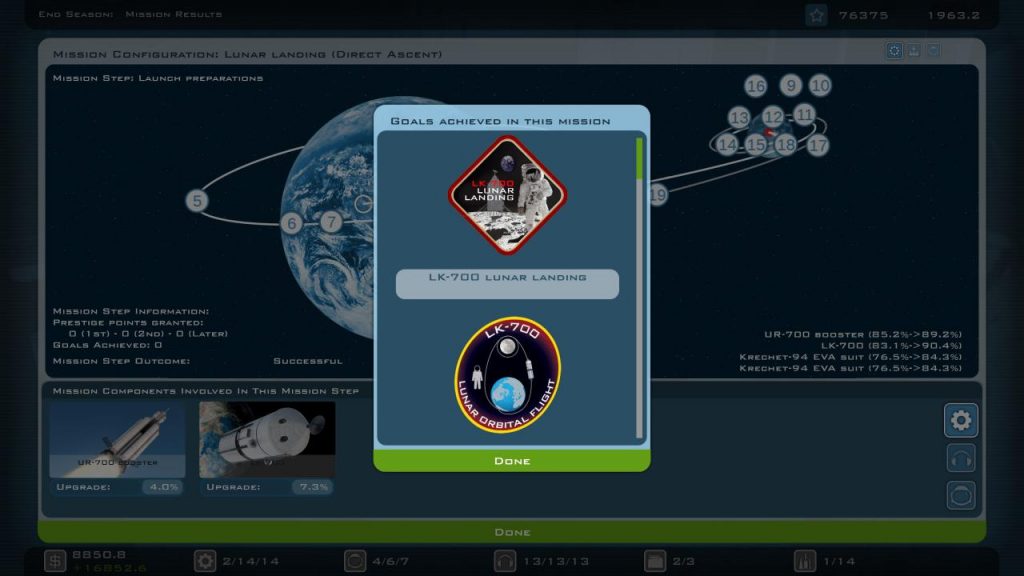Screen dimensions: 1024x576
Task: Toggle the highlighted settings gear on right sidebar
Action: pyautogui.click(x=961, y=421)
